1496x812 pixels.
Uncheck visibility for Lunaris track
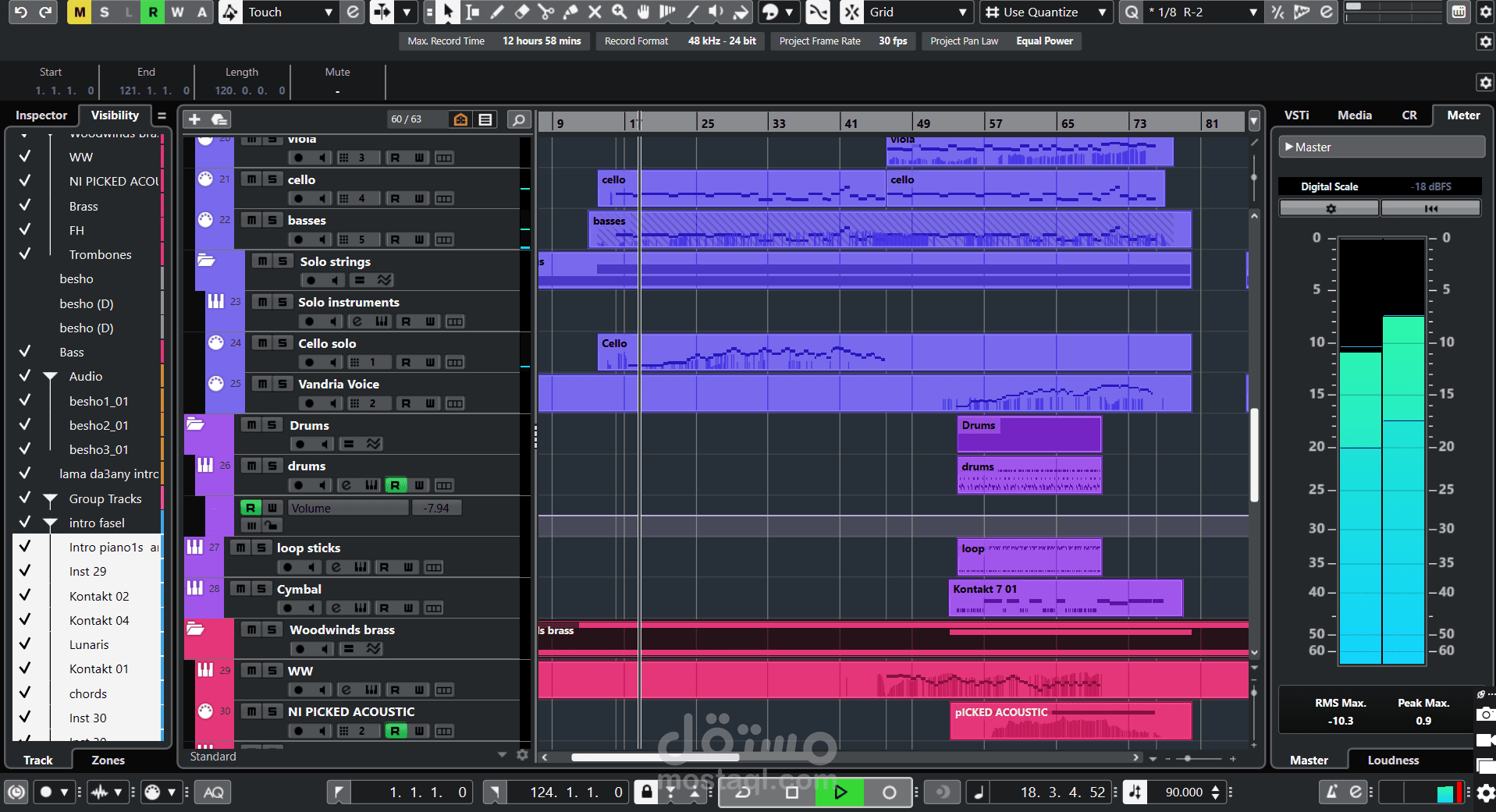[25, 644]
